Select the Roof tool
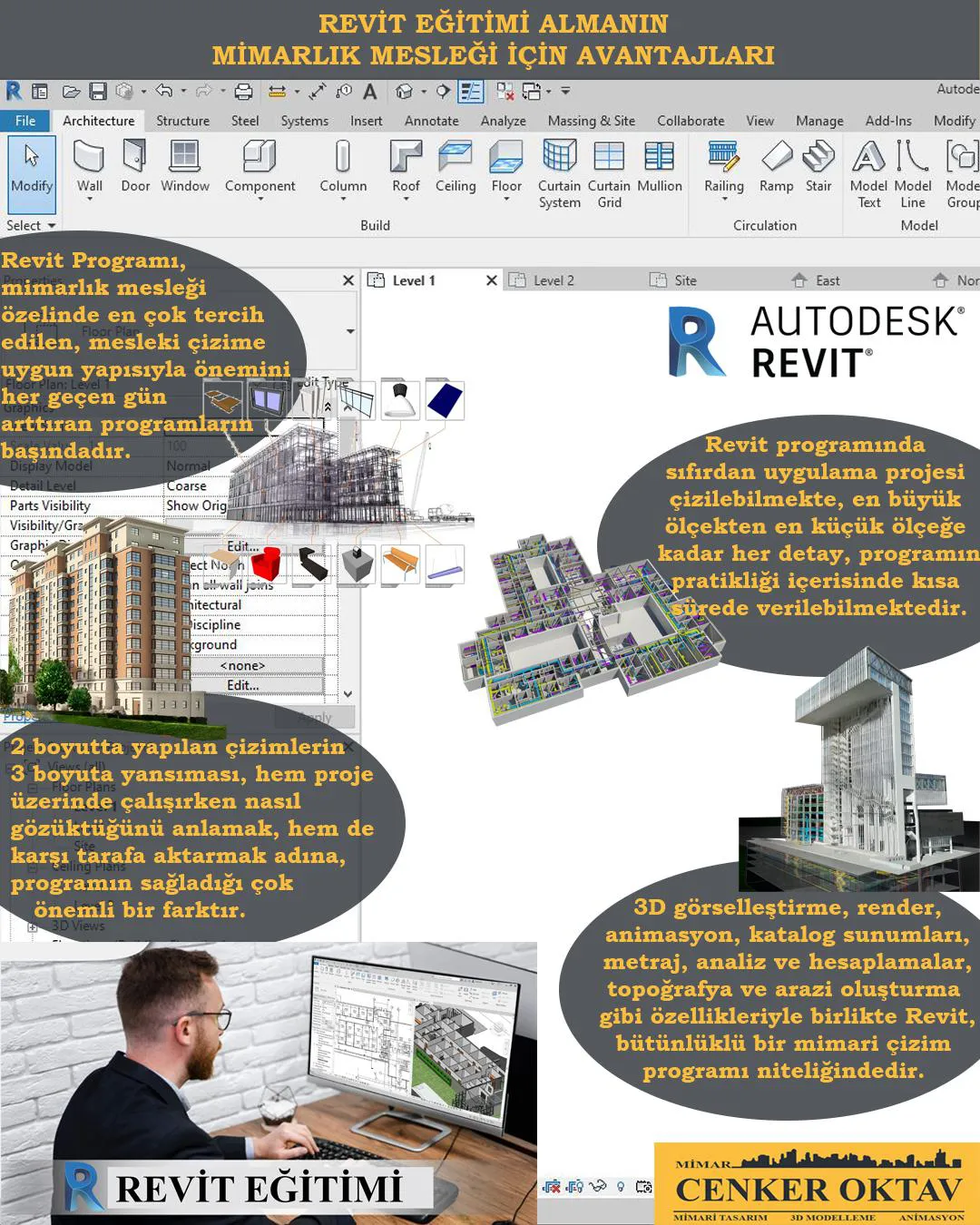Viewport: 980px width, 1225px height. 406,168
